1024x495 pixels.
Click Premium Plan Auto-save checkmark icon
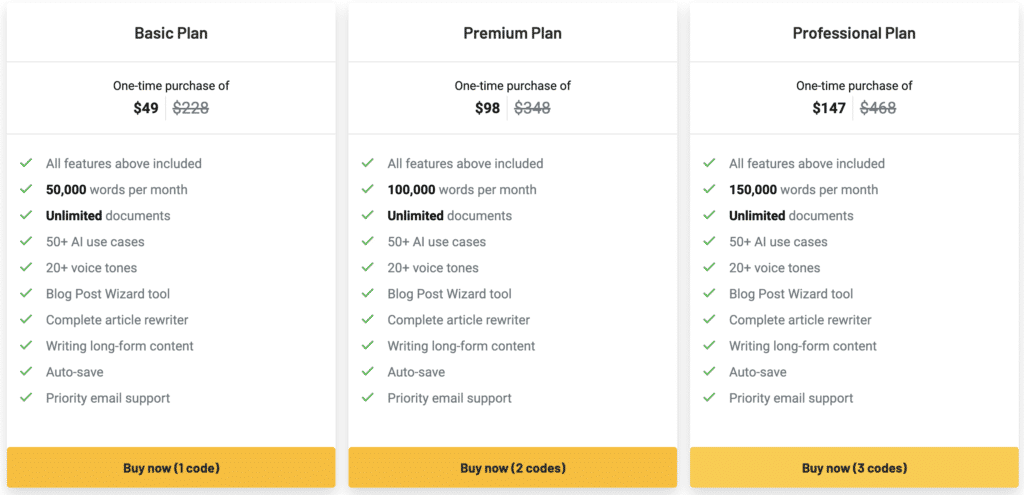[x=367, y=372]
